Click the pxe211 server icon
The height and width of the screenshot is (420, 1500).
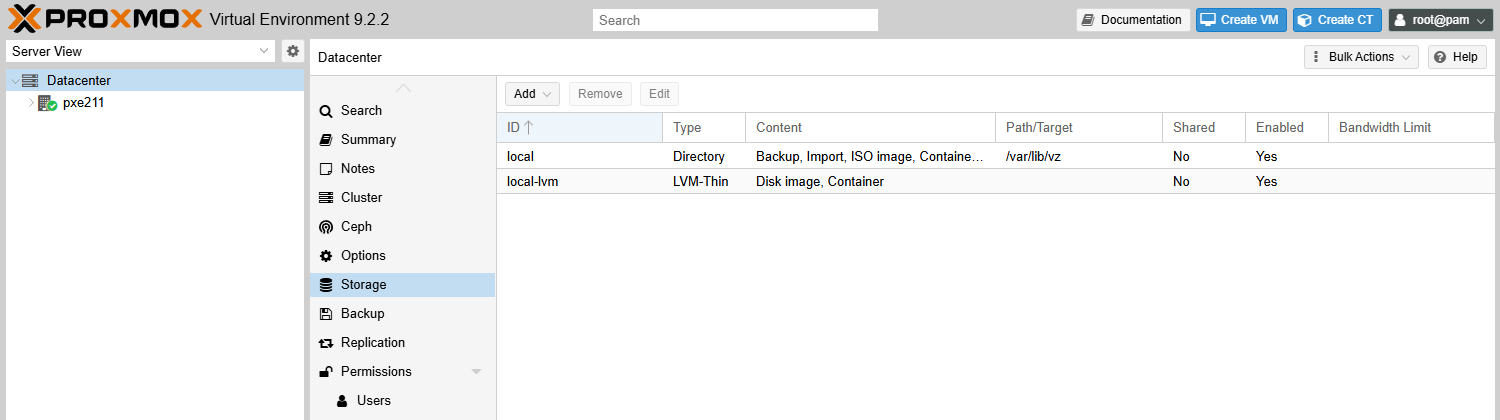click(47, 103)
